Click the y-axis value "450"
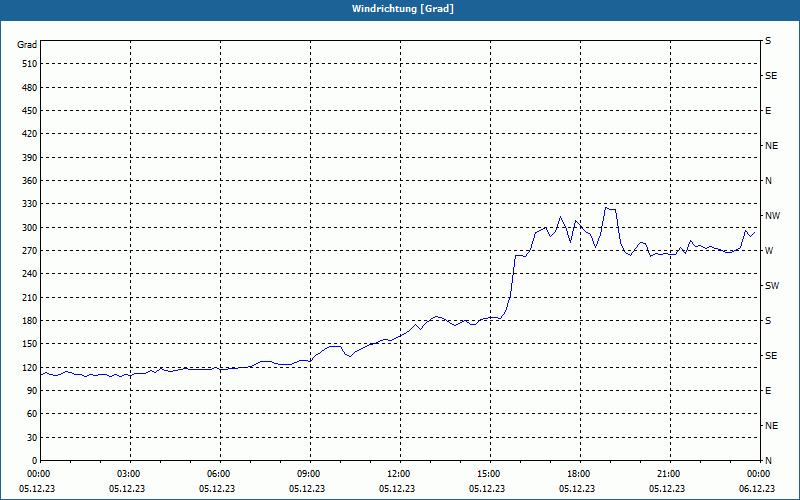Image resolution: width=800 pixels, height=500 pixels. [x=30, y=111]
